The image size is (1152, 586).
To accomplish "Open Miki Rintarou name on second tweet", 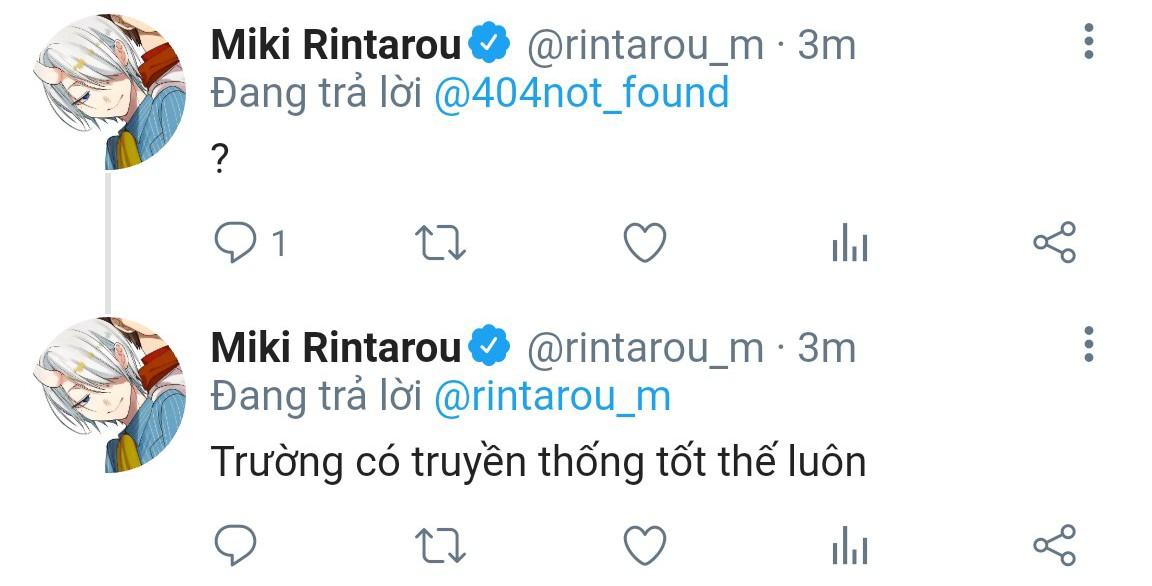I will pos(335,347).
